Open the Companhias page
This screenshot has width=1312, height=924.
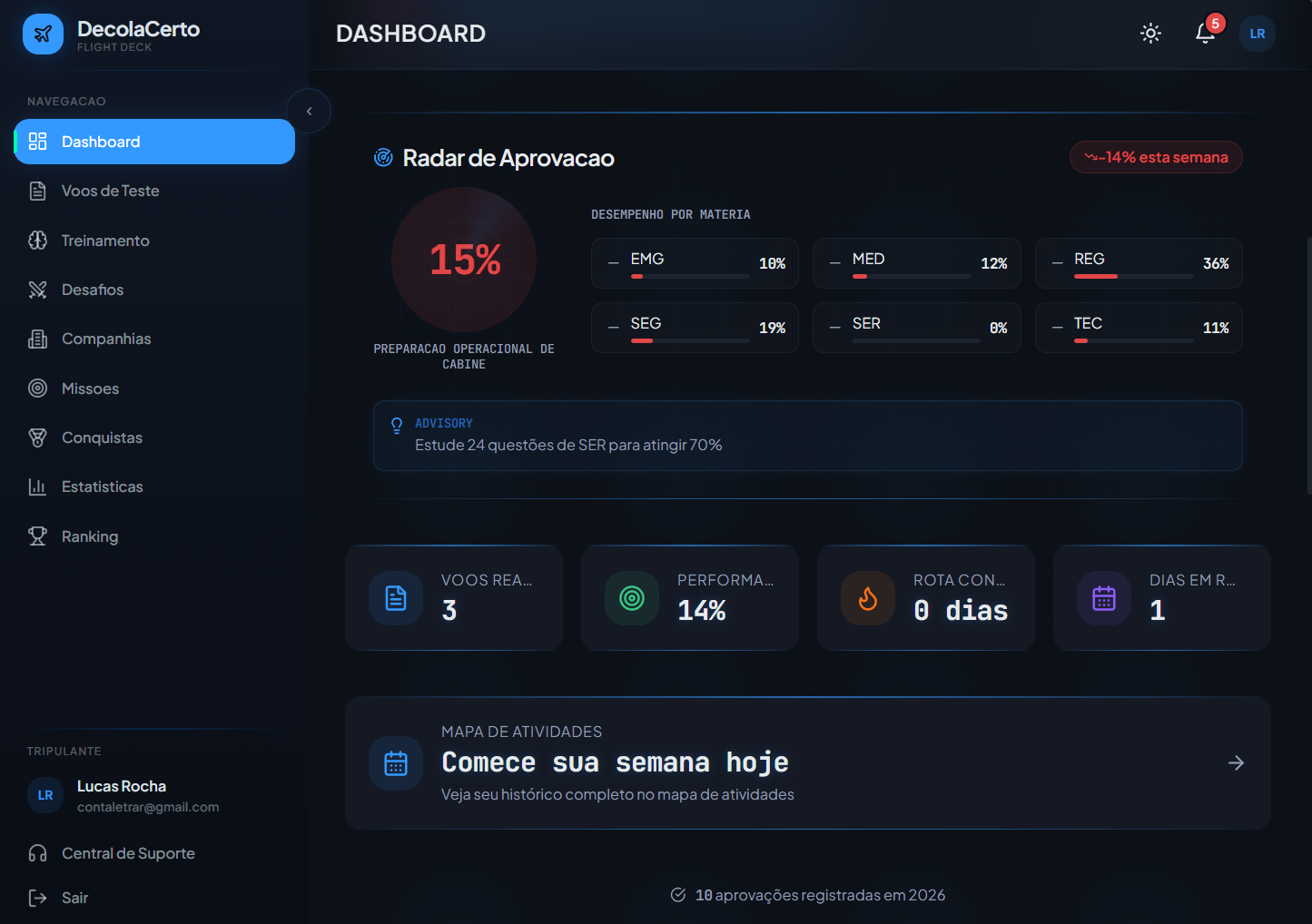(154, 339)
